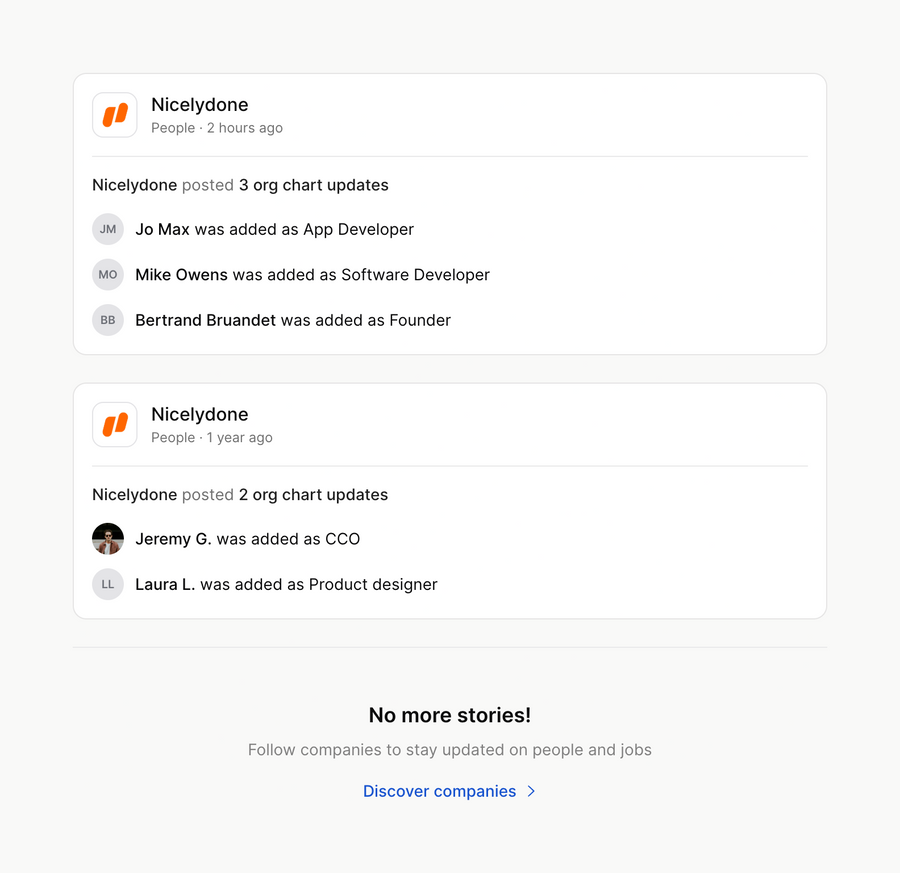900x873 pixels.
Task: Click the Nicelydone heading on the second card
Action: click(199, 414)
